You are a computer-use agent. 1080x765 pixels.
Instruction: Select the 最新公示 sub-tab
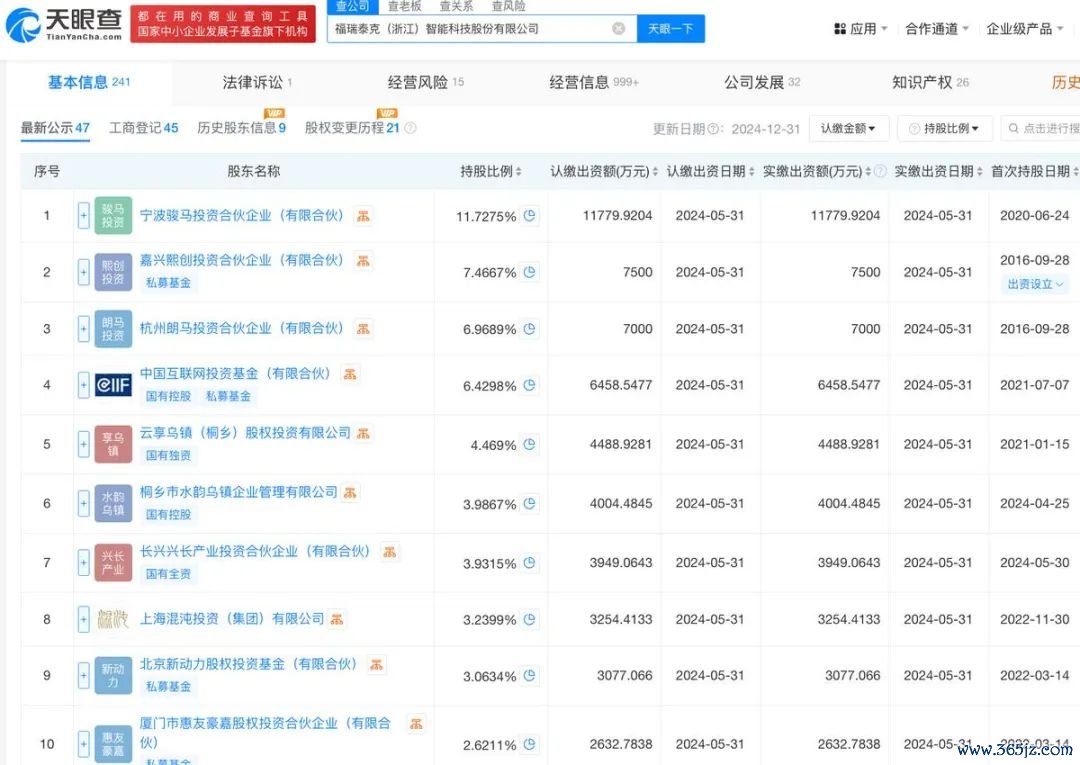[x=55, y=128]
